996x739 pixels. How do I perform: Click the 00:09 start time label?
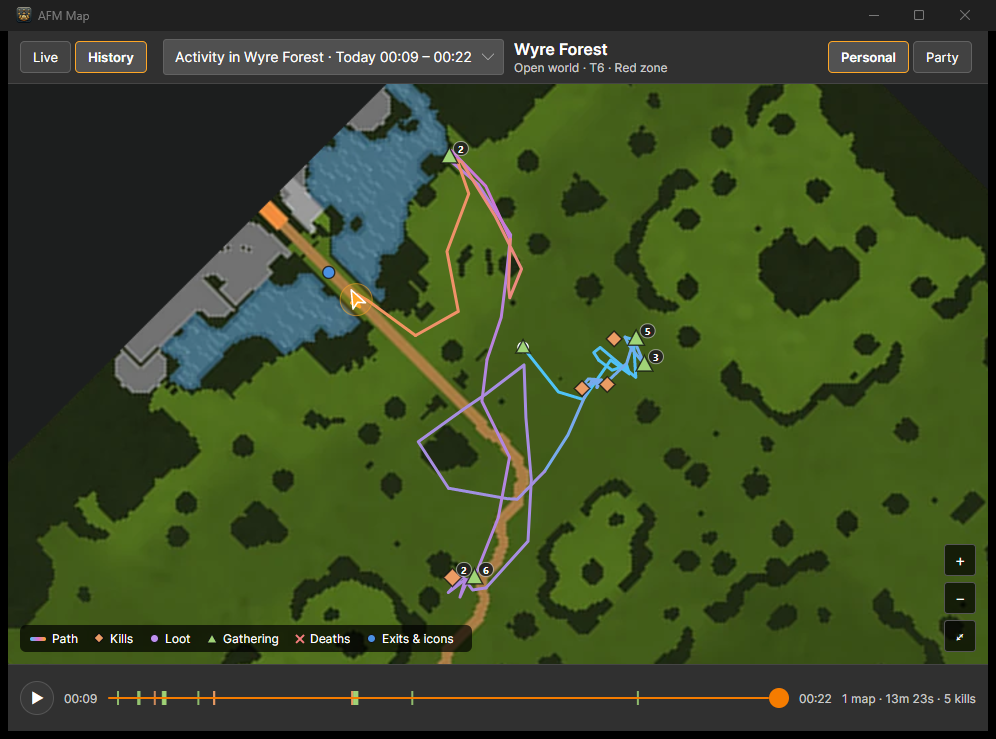coord(81,699)
